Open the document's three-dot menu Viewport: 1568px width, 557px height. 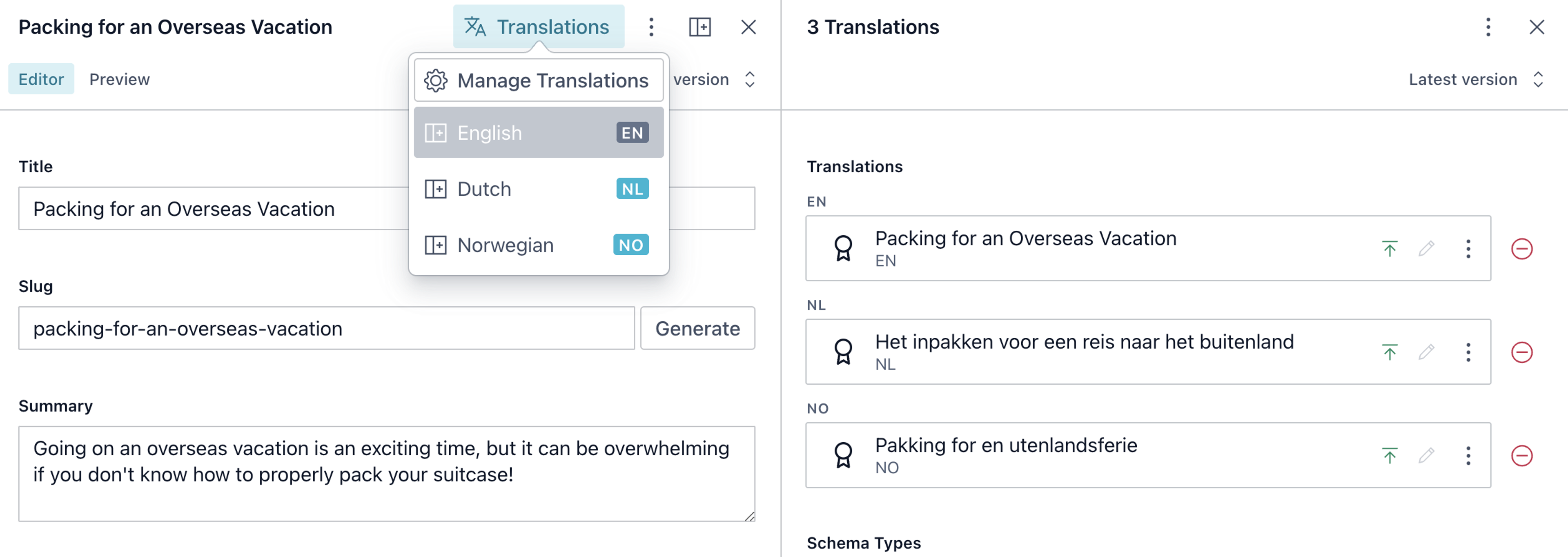(x=651, y=27)
